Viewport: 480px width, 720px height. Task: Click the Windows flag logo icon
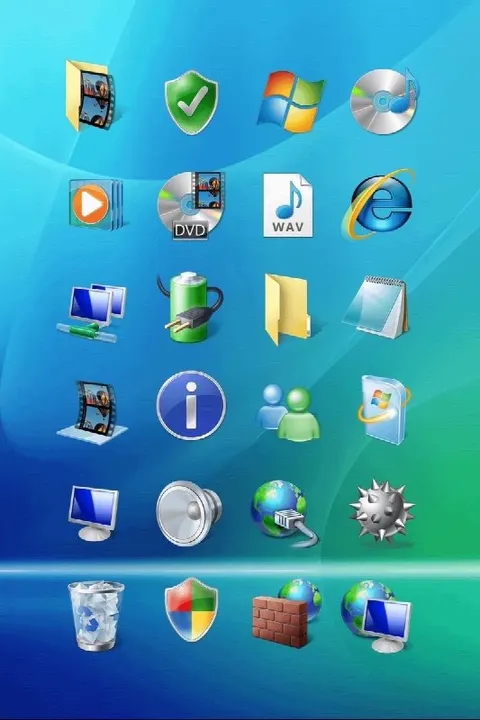290,101
